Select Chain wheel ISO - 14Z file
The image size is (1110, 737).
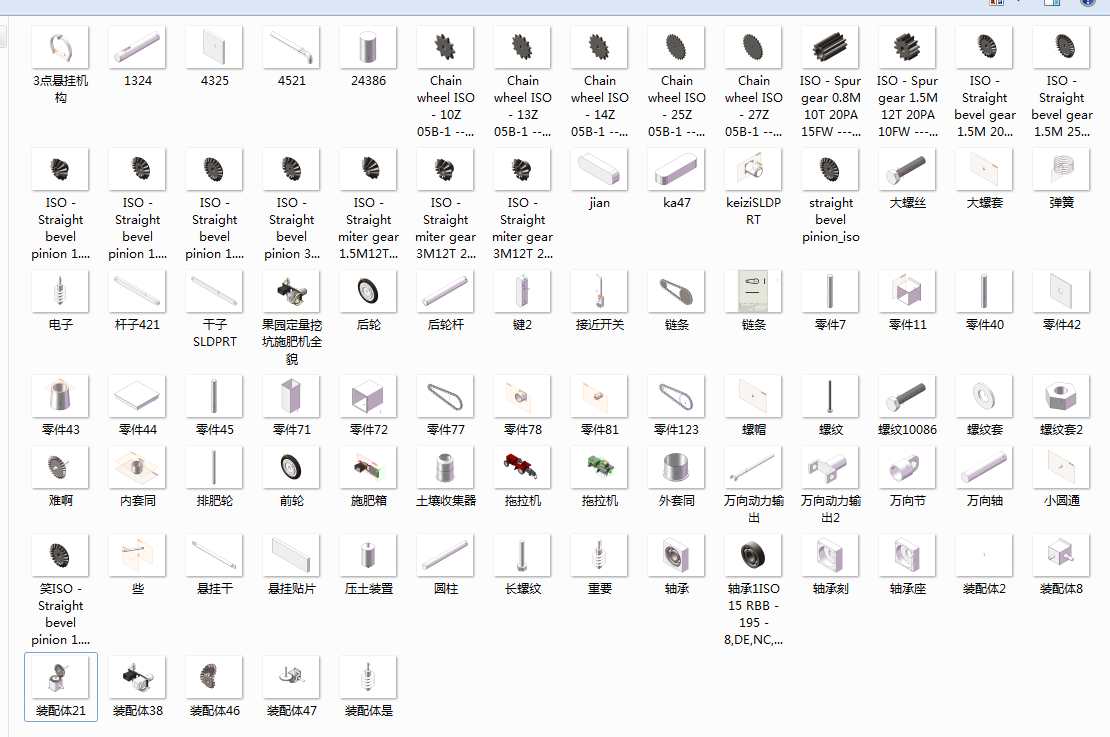tap(600, 48)
